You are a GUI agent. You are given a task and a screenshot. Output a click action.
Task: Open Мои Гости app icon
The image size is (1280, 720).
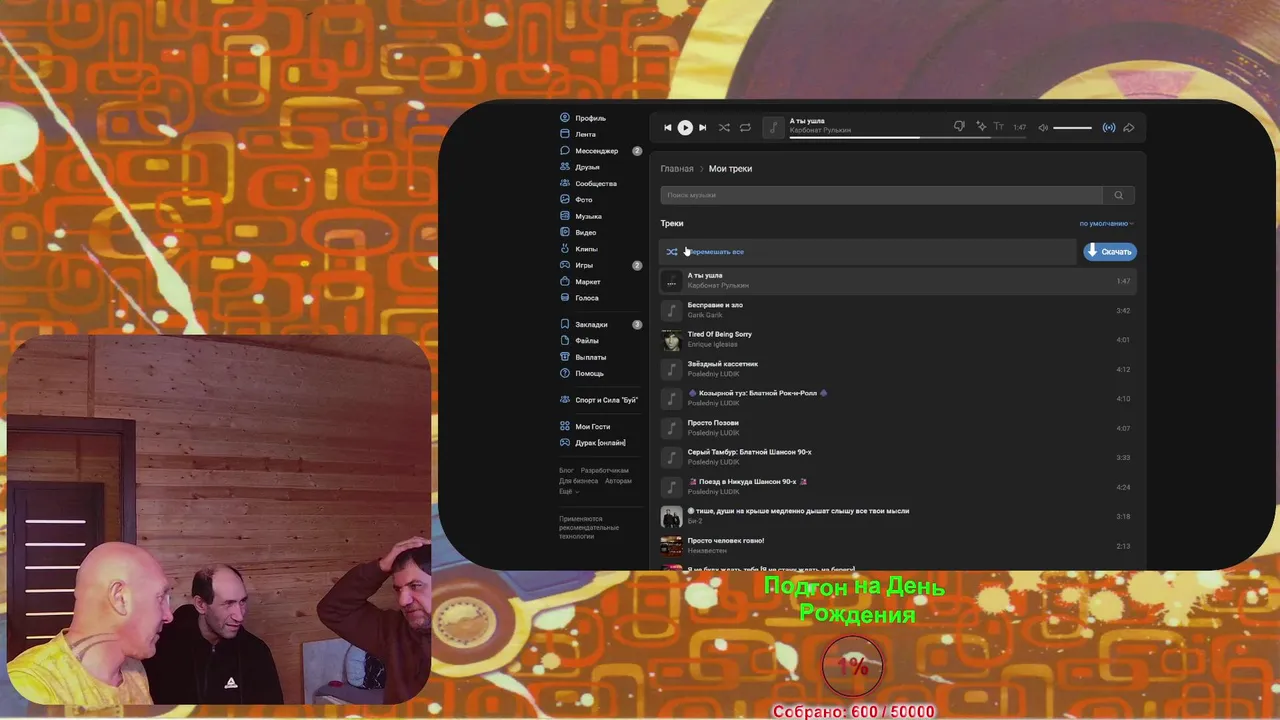[x=565, y=426]
